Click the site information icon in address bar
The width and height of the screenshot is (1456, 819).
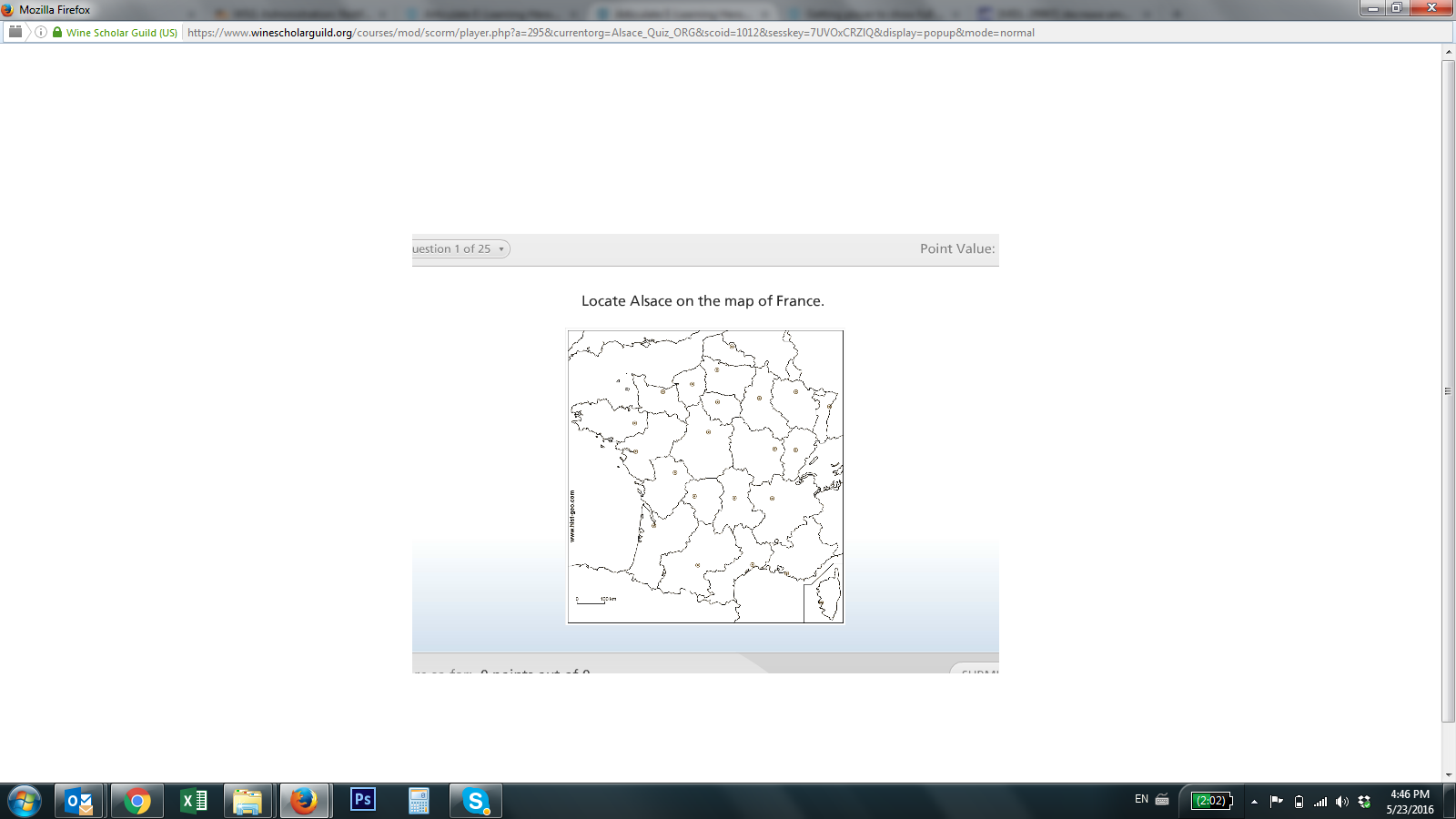(41, 32)
